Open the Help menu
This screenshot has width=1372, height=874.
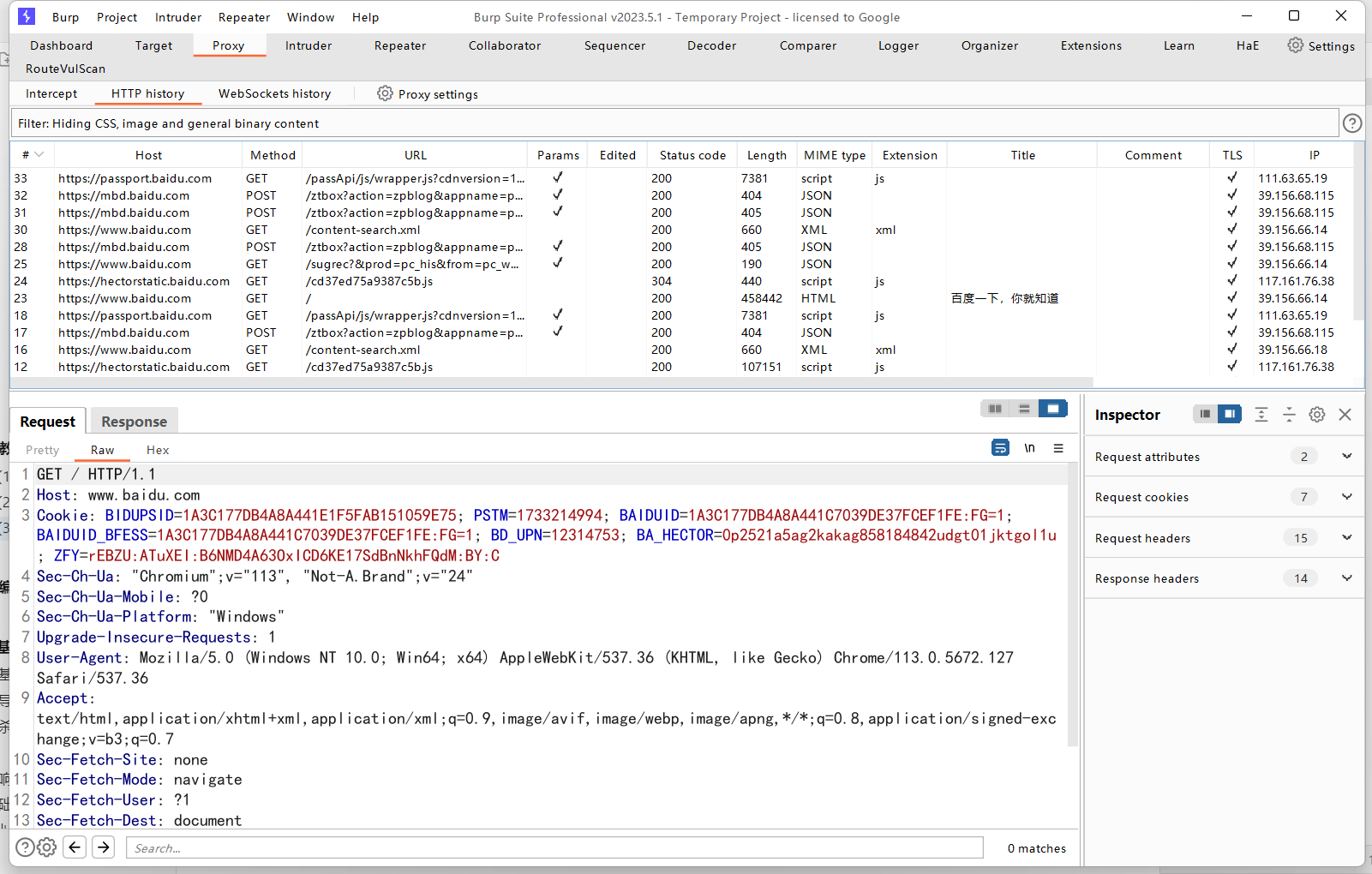(x=365, y=17)
